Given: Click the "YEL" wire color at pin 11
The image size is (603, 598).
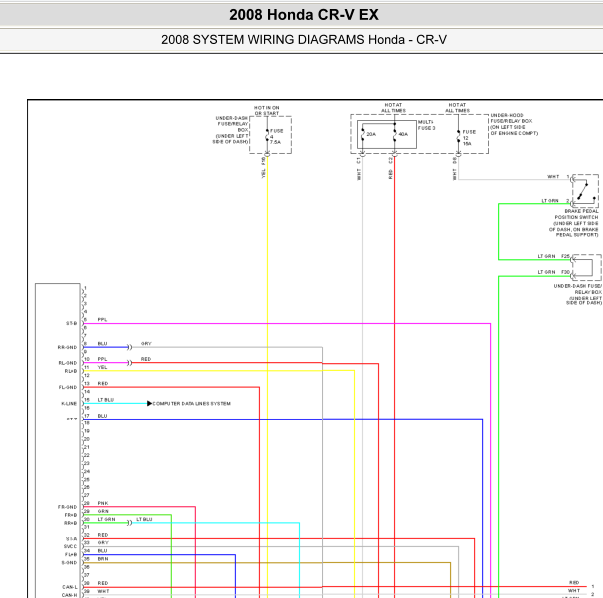Looking at the screenshot, I should coord(102,367).
